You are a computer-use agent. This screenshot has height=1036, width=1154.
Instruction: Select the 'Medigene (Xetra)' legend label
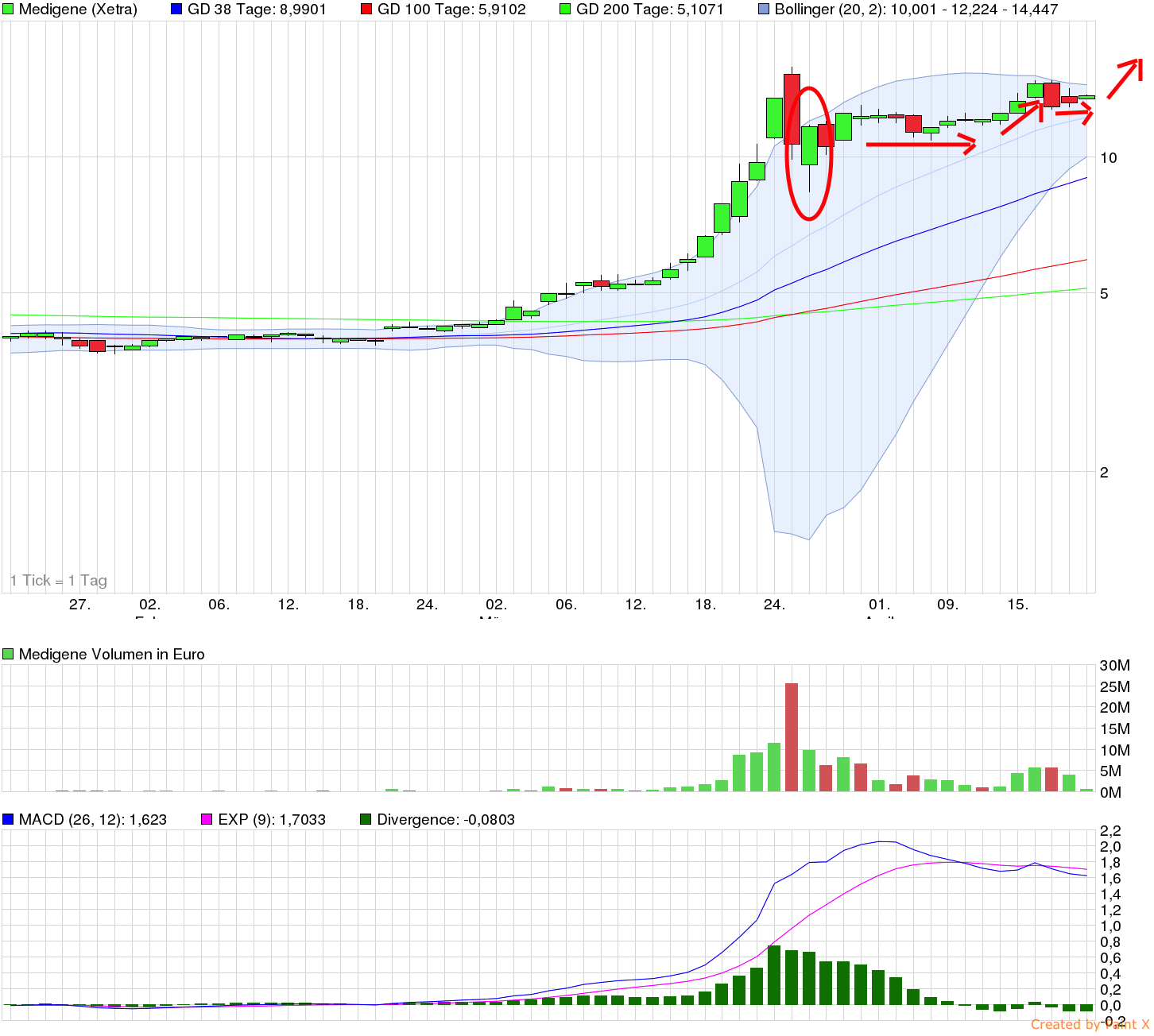point(78,10)
